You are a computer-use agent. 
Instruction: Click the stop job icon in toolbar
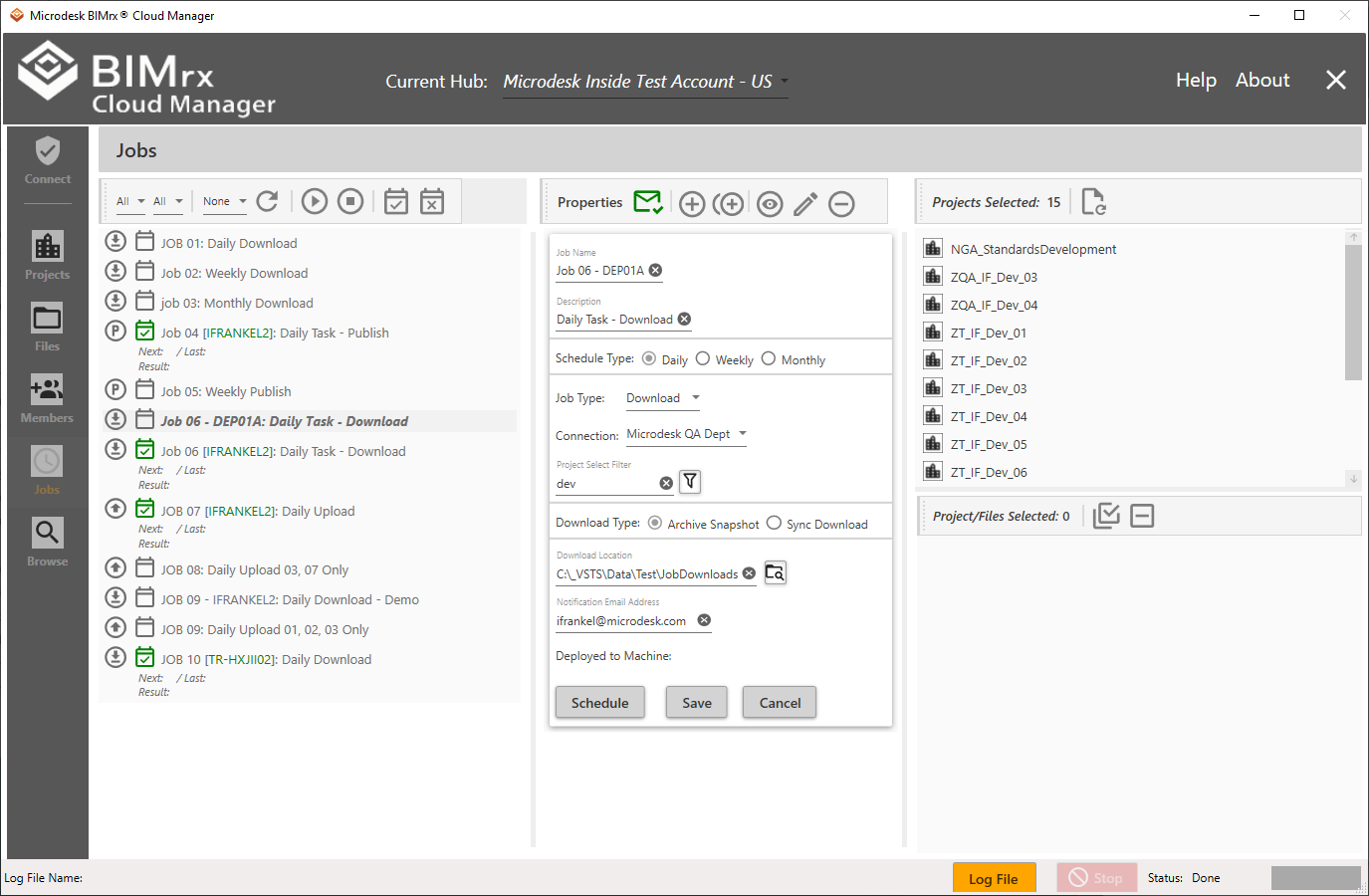pyautogui.click(x=350, y=201)
